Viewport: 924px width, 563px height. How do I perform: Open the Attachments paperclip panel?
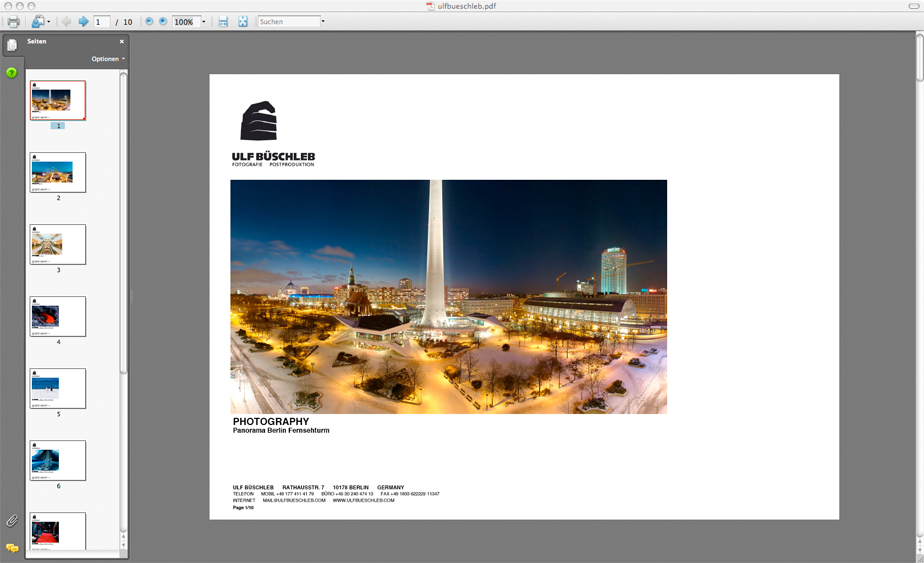point(12,521)
